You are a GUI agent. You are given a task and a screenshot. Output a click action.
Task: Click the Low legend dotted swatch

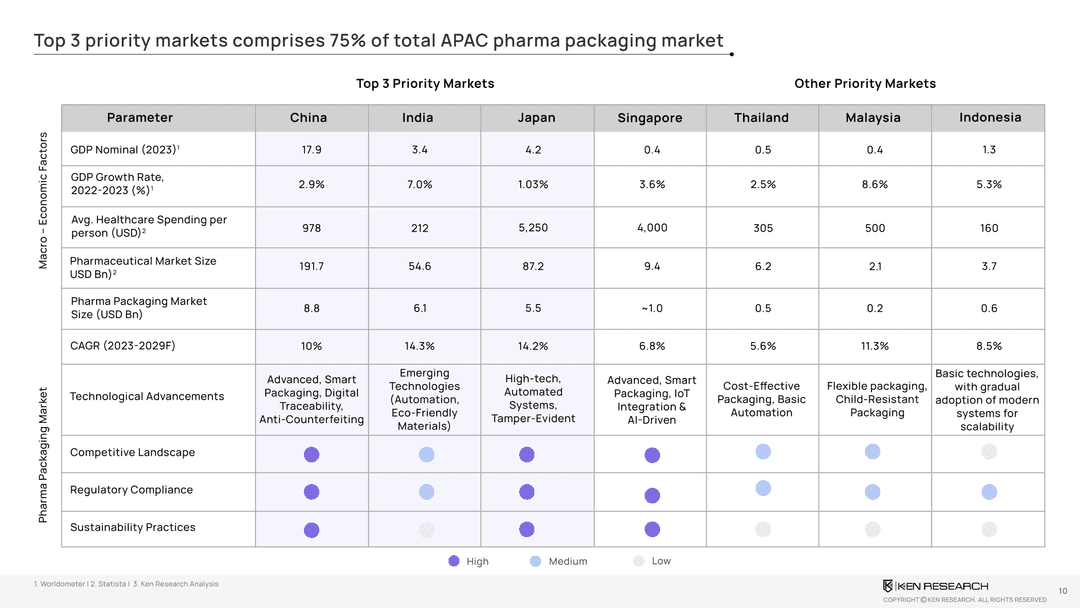[x=639, y=561]
